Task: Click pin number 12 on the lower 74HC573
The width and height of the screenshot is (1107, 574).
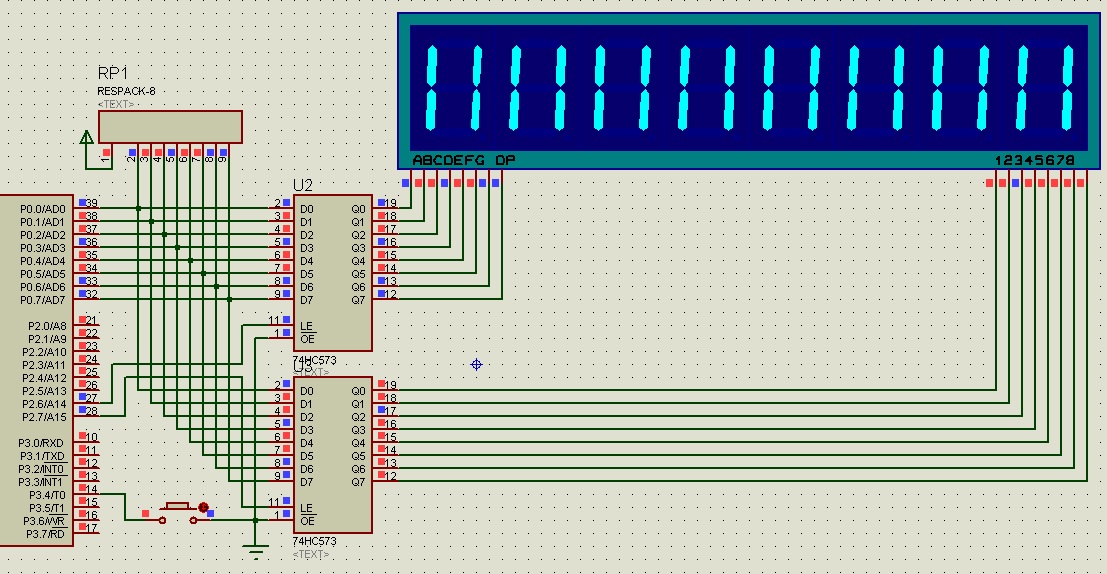Action: pos(390,476)
